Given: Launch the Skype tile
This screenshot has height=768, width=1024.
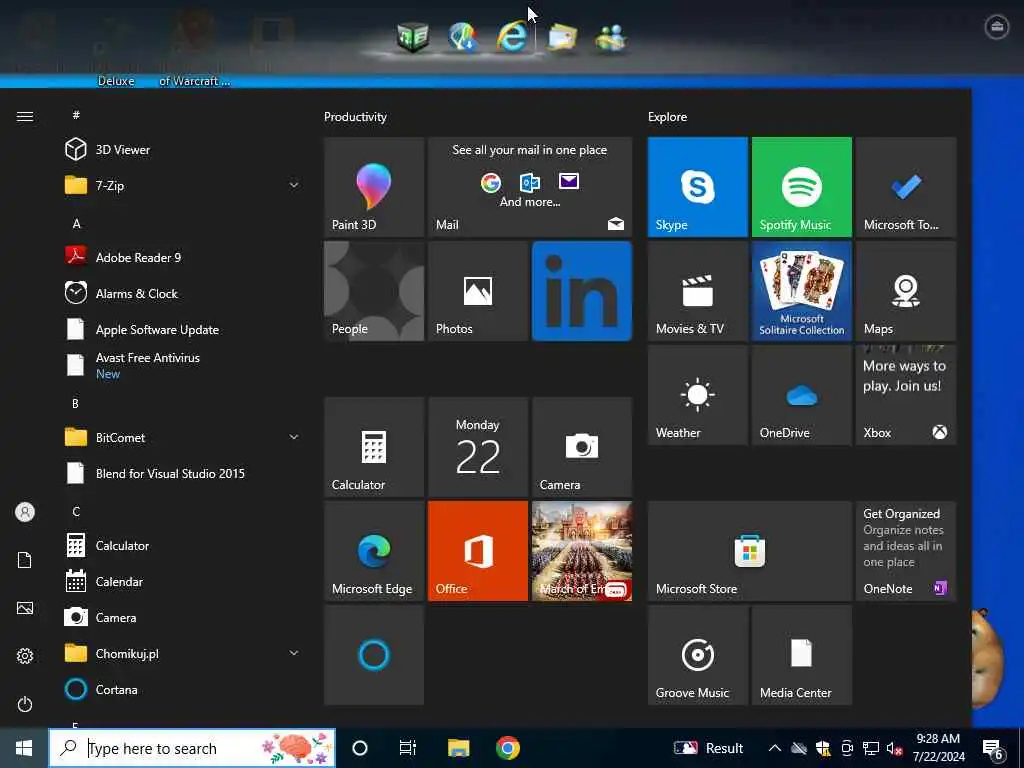Looking at the screenshot, I should pyautogui.click(x=697, y=187).
